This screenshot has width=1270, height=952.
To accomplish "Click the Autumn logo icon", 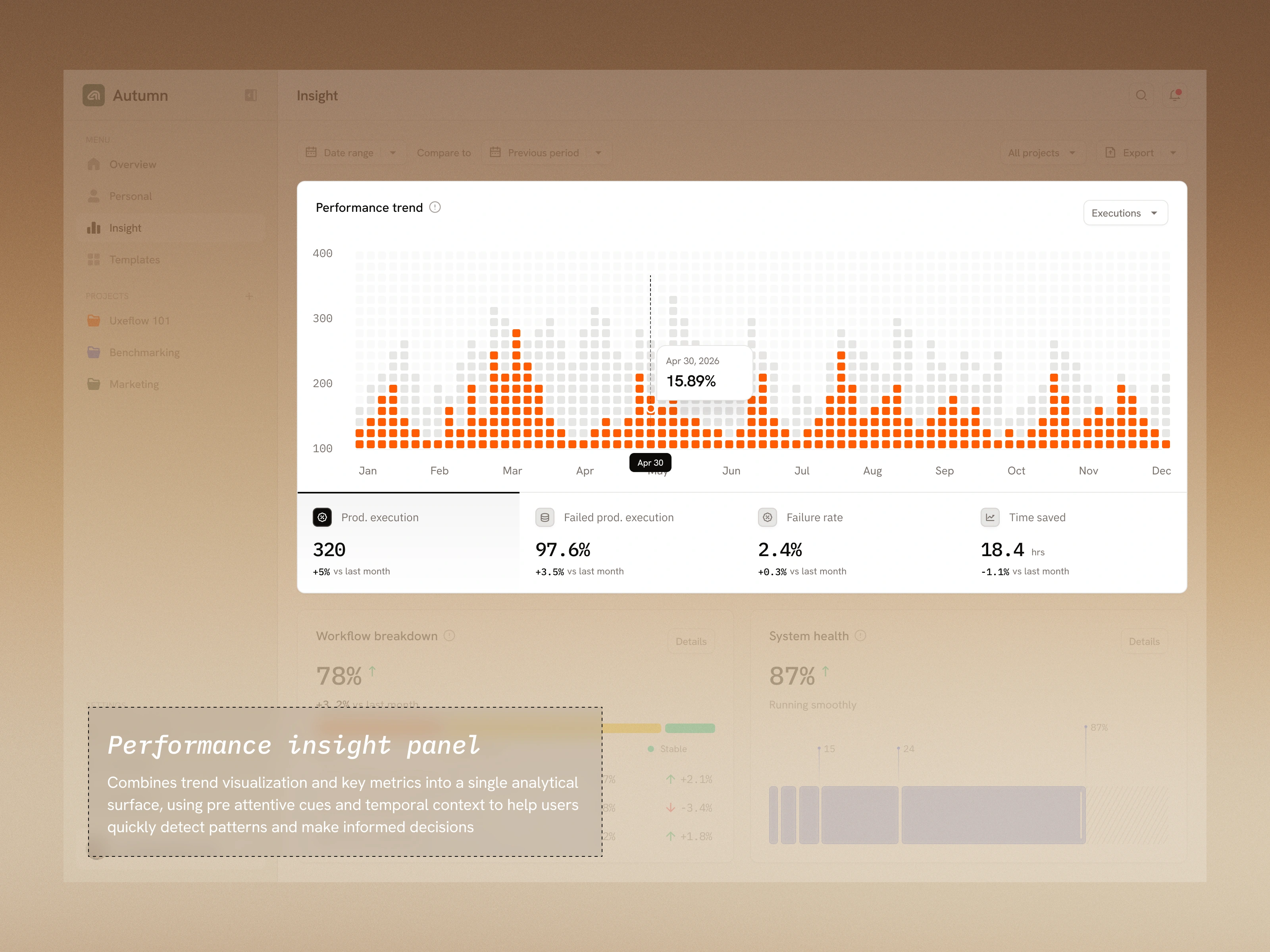I will 94,95.
